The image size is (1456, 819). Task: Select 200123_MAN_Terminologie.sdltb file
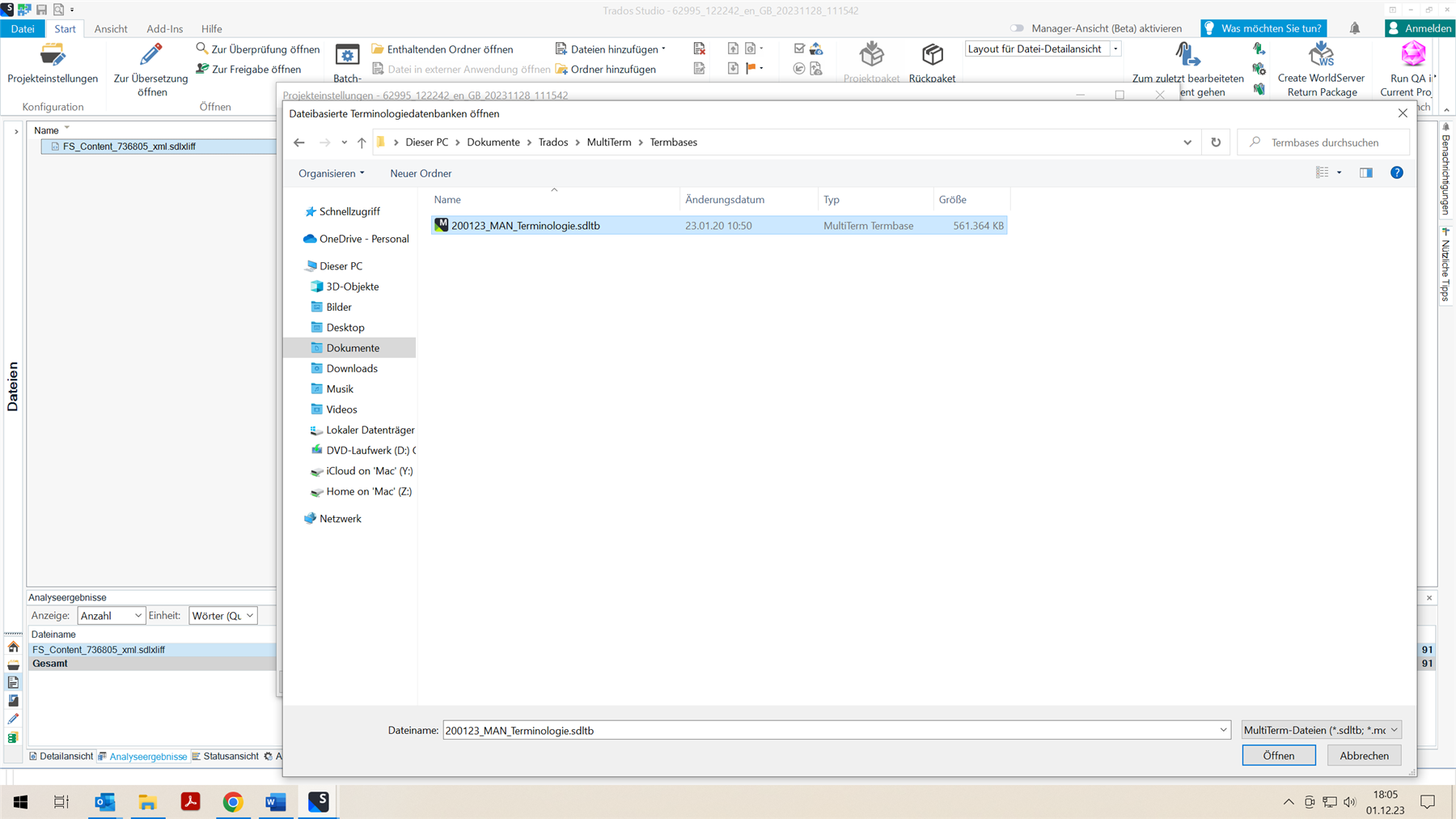pyautogui.click(x=719, y=226)
